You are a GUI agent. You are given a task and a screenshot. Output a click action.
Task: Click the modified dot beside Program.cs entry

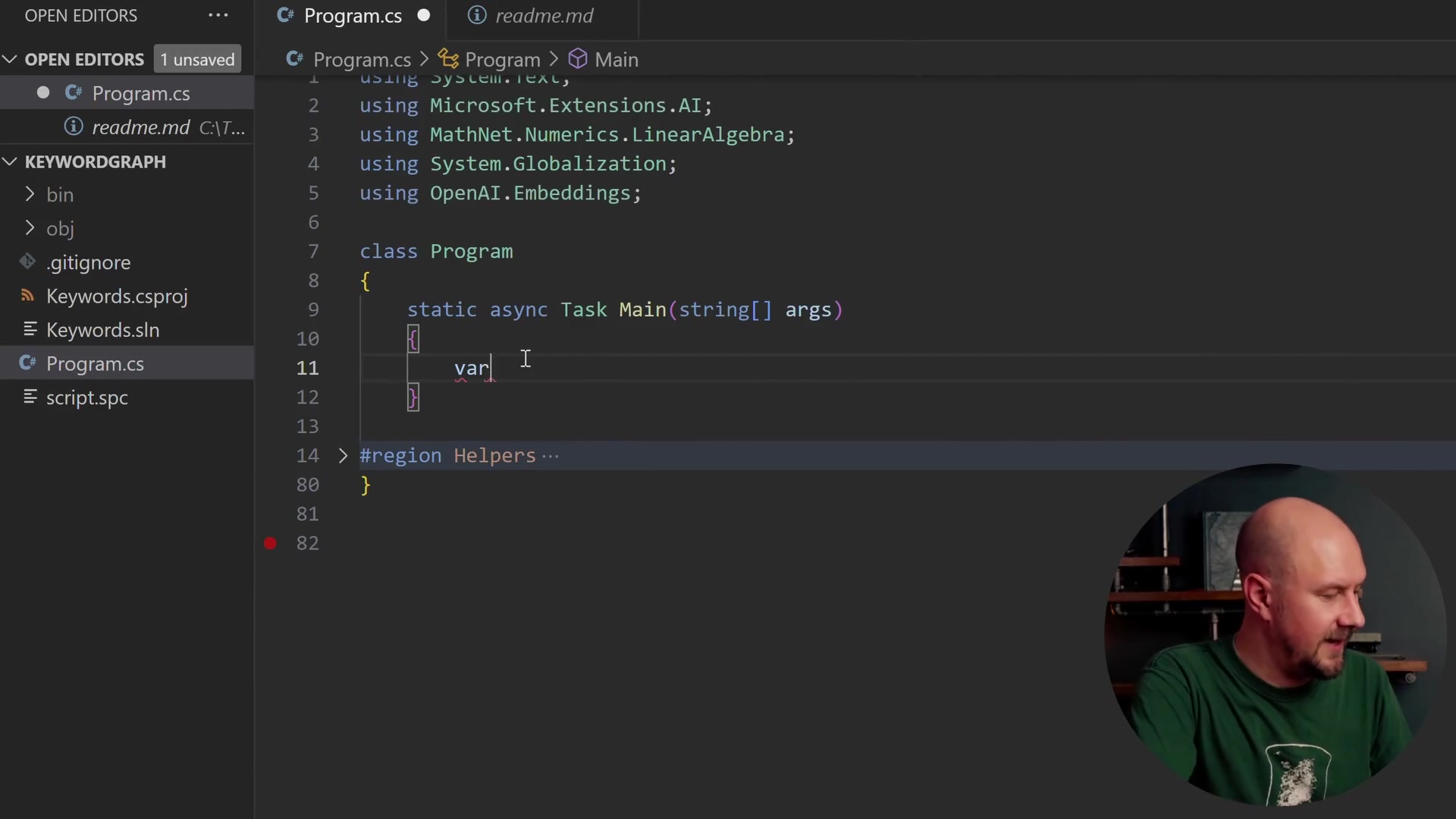tap(42, 93)
